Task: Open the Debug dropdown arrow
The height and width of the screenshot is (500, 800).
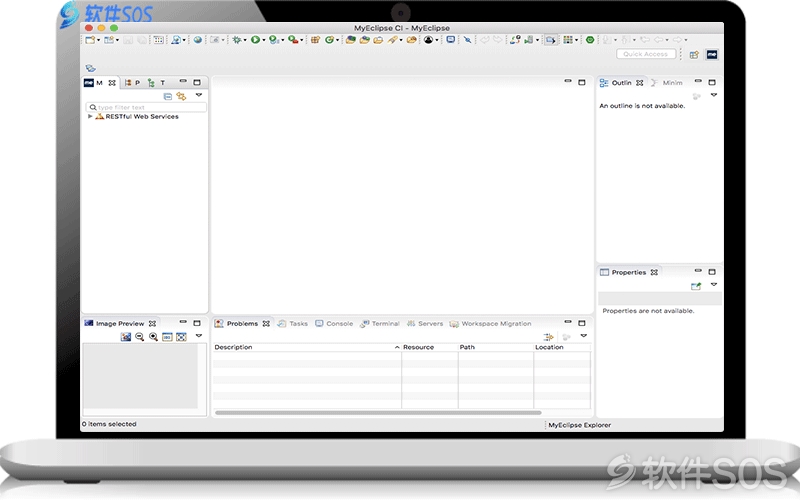Action: [244, 40]
